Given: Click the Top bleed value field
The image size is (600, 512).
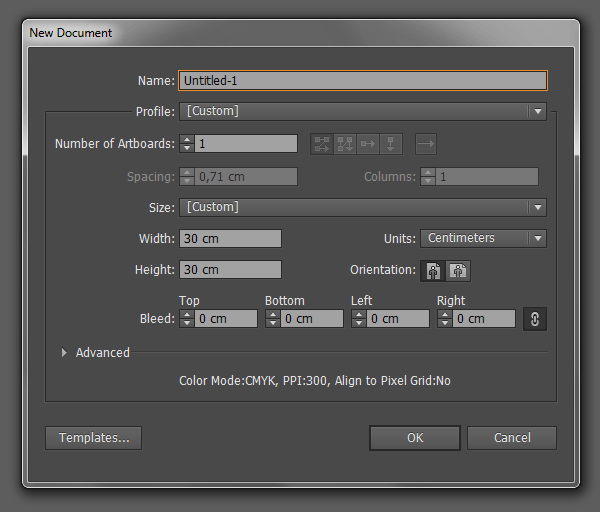Looking at the screenshot, I should pos(226,319).
